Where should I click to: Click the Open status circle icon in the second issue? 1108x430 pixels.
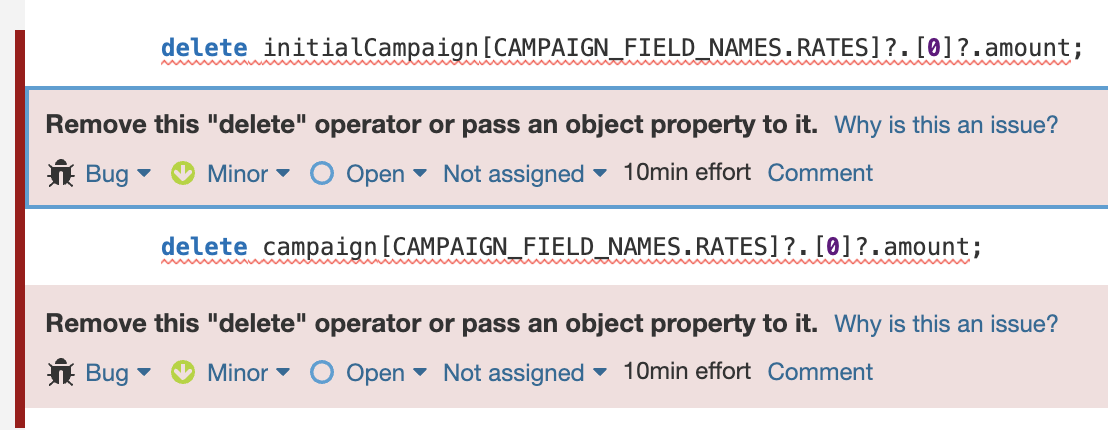tap(321, 373)
